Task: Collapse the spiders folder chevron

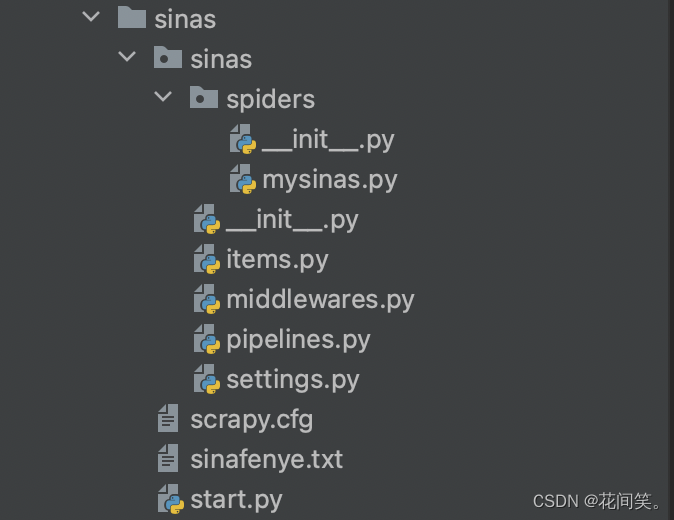Action: [x=163, y=96]
